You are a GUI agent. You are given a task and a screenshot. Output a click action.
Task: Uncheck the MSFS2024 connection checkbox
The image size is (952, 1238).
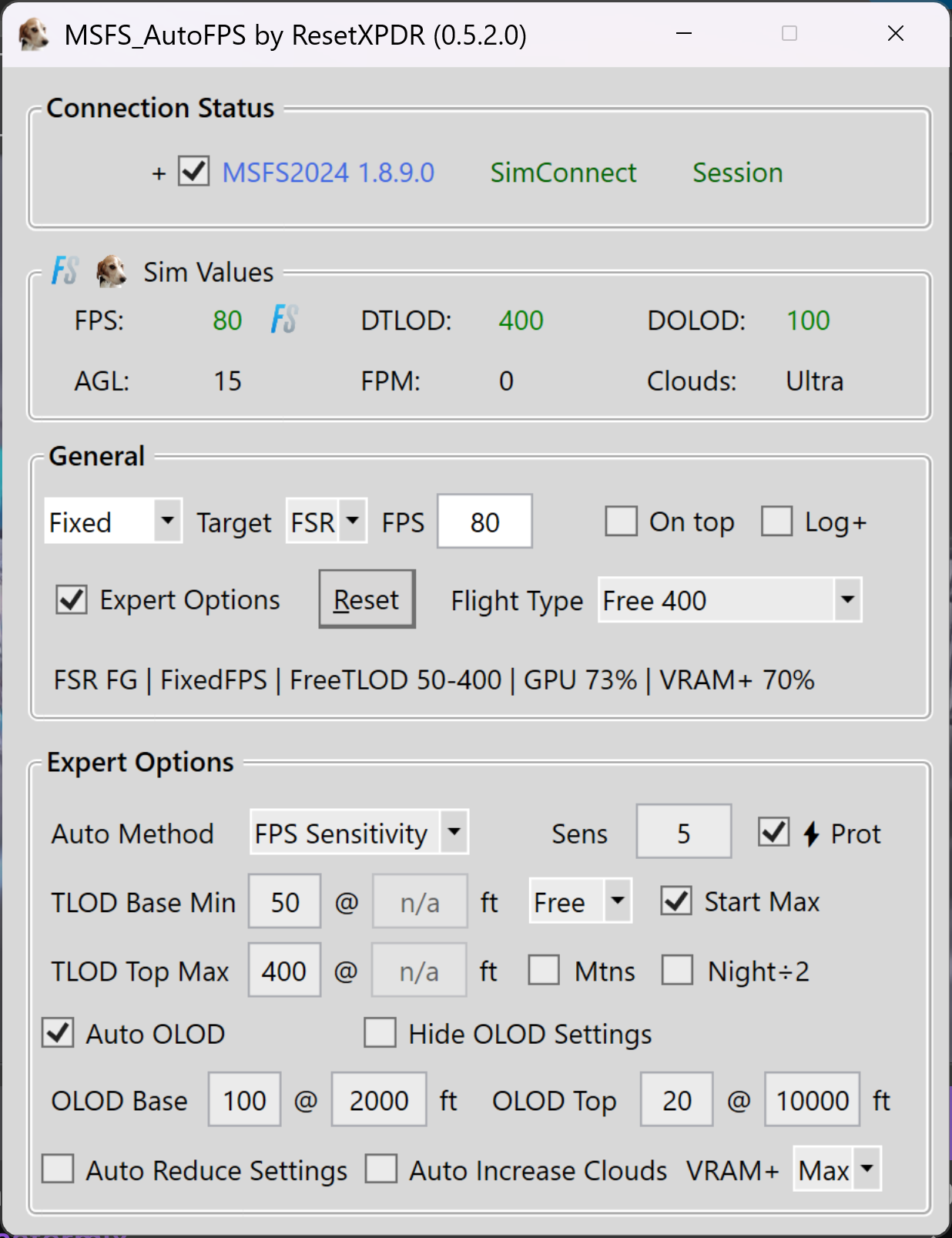193,171
